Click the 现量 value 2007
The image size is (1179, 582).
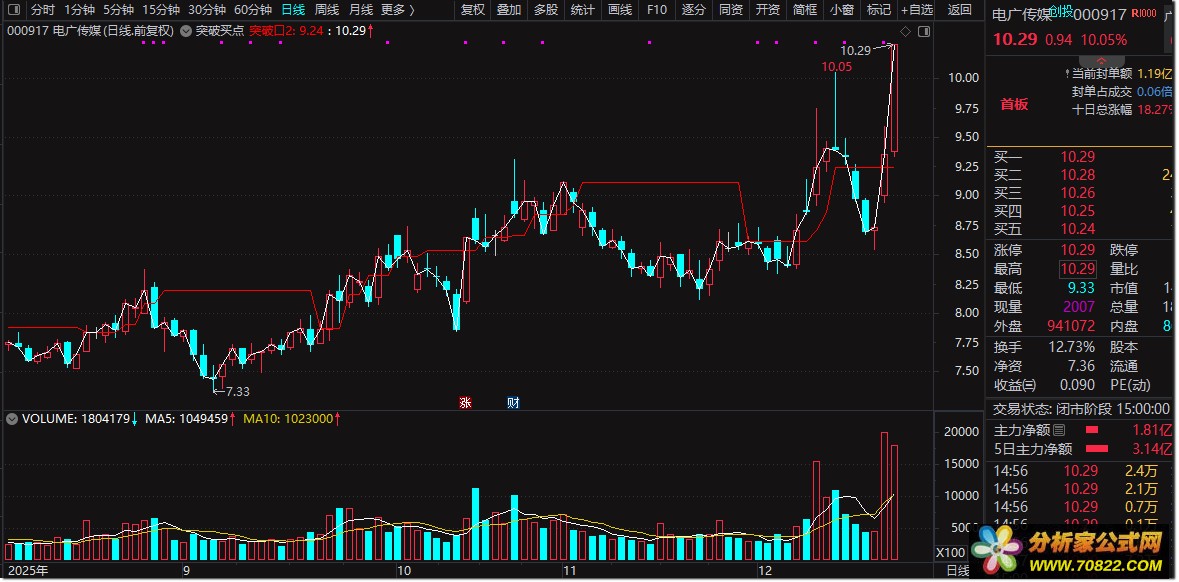click(x=1079, y=308)
